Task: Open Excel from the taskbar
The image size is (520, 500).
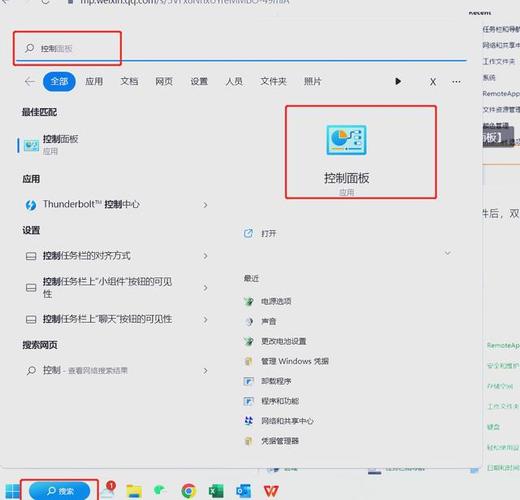Action: [x=216, y=491]
